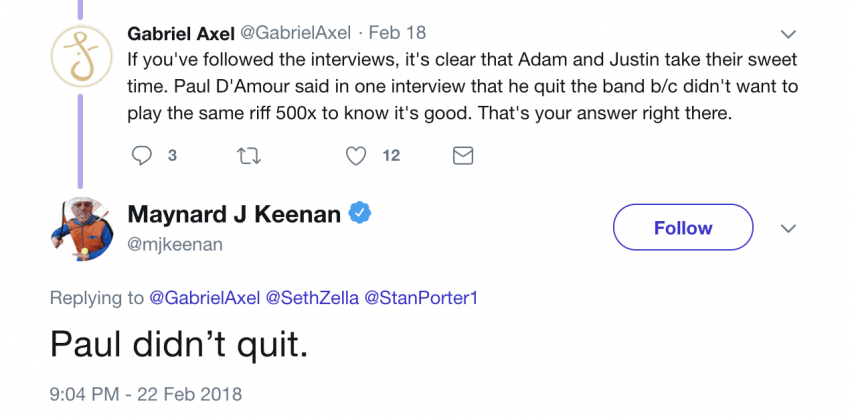Visit the @mjkeenan handle link
This screenshot has width=850, height=418.
[175, 243]
